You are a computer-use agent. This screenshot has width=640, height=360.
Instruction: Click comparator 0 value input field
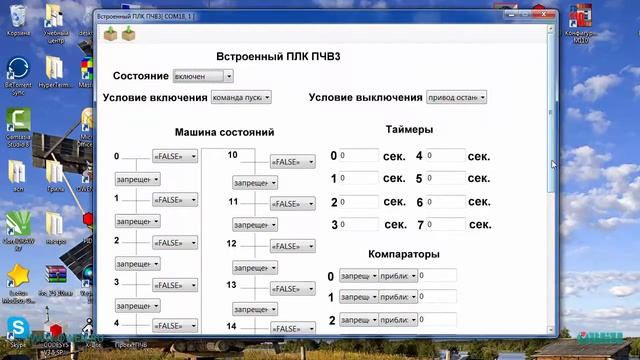[x=437, y=276]
